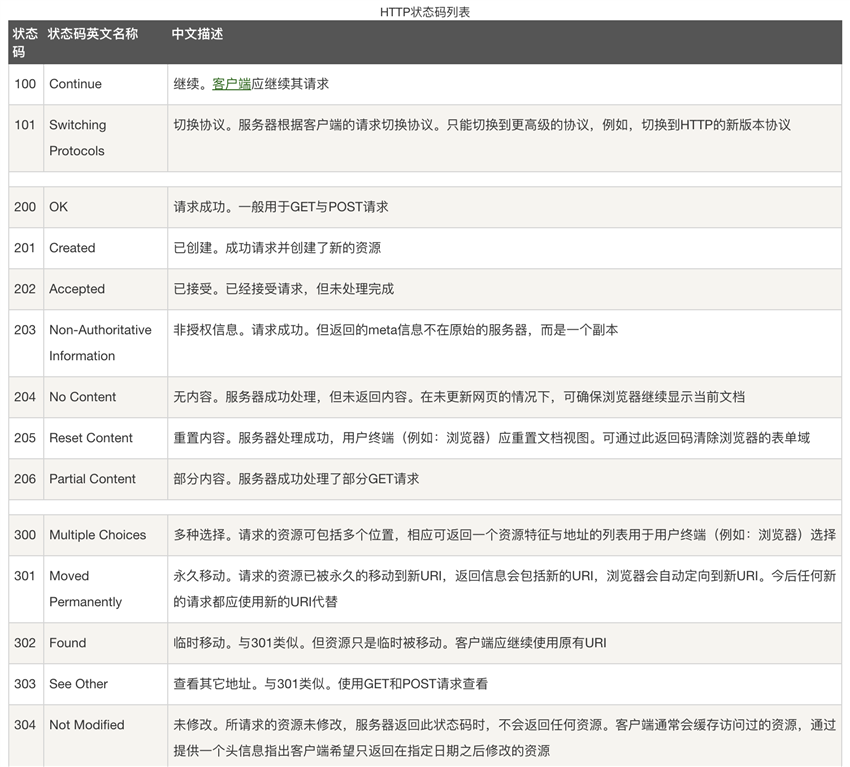The height and width of the screenshot is (767, 850).
Task: Click description 已创建。成功请求并创建了新的资源
Action: [277, 248]
